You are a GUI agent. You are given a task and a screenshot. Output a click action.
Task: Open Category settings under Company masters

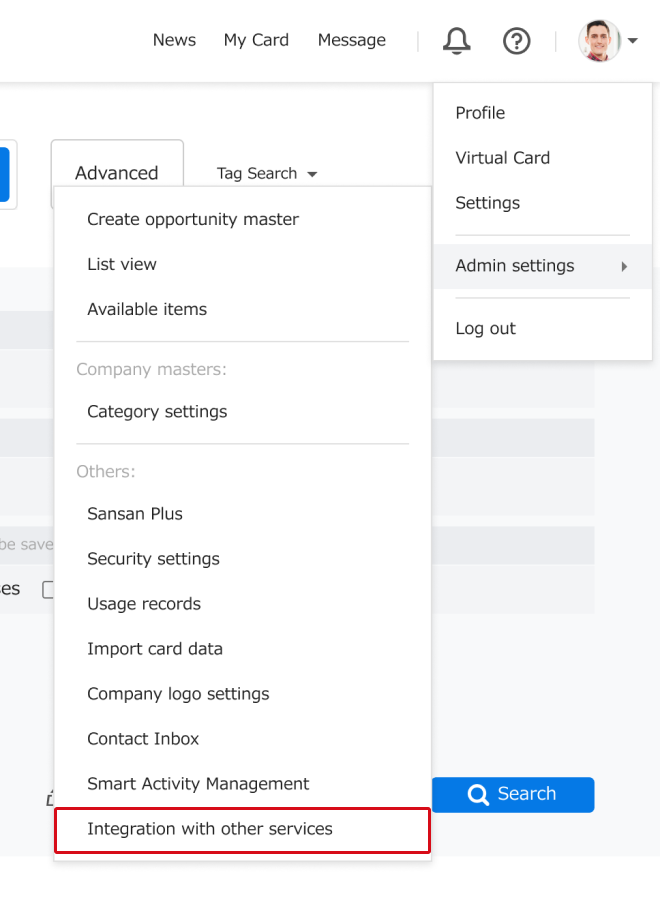point(156,411)
